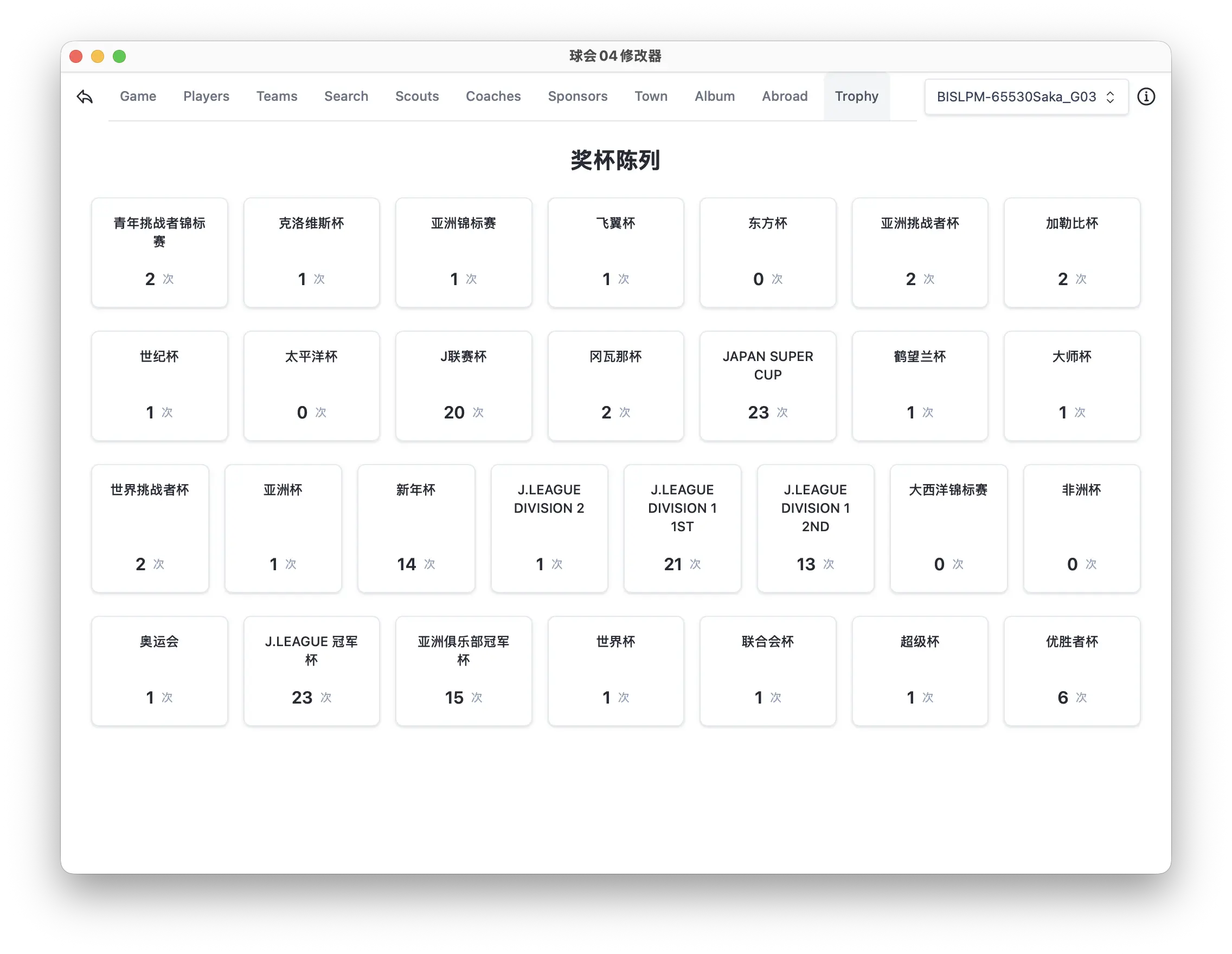Image resolution: width=1232 pixels, height=954 pixels.
Task: Click the 世界杯 trophy card
Action: [615, 671]
